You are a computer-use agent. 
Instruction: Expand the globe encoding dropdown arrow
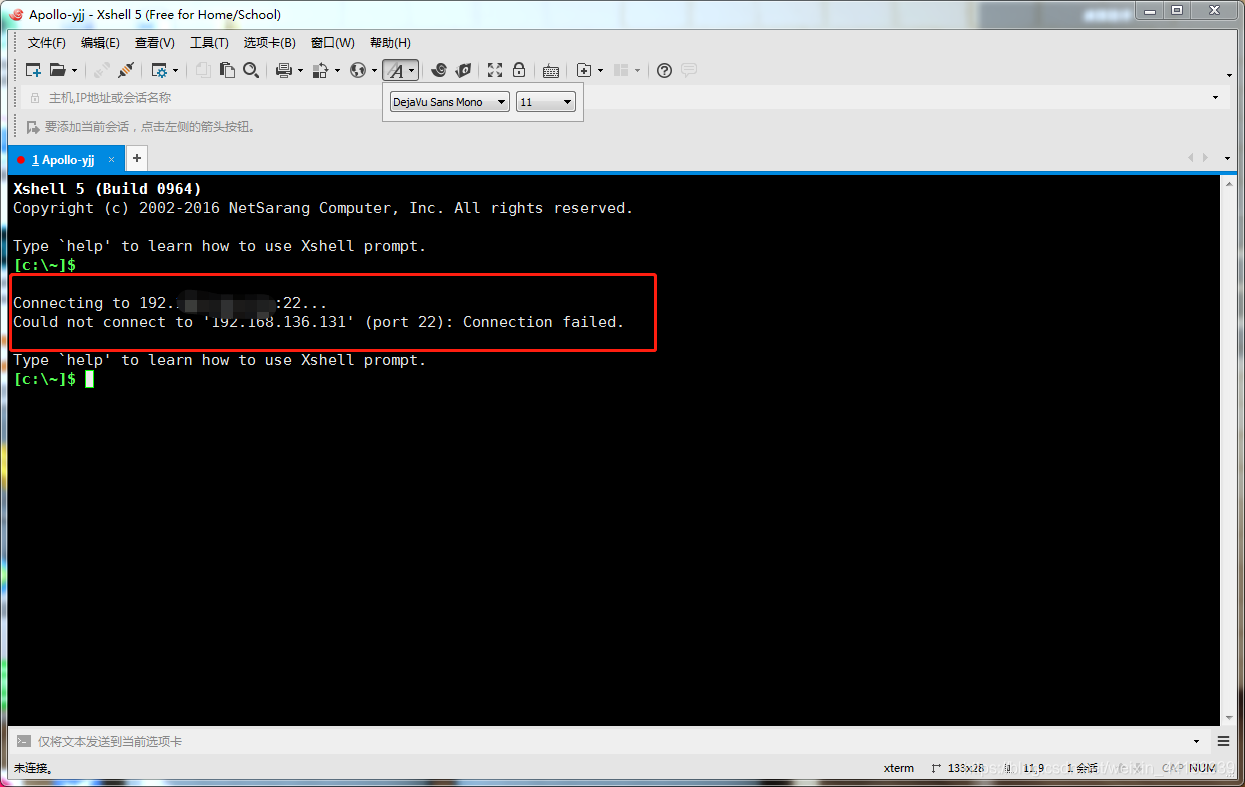coord(374,70)
